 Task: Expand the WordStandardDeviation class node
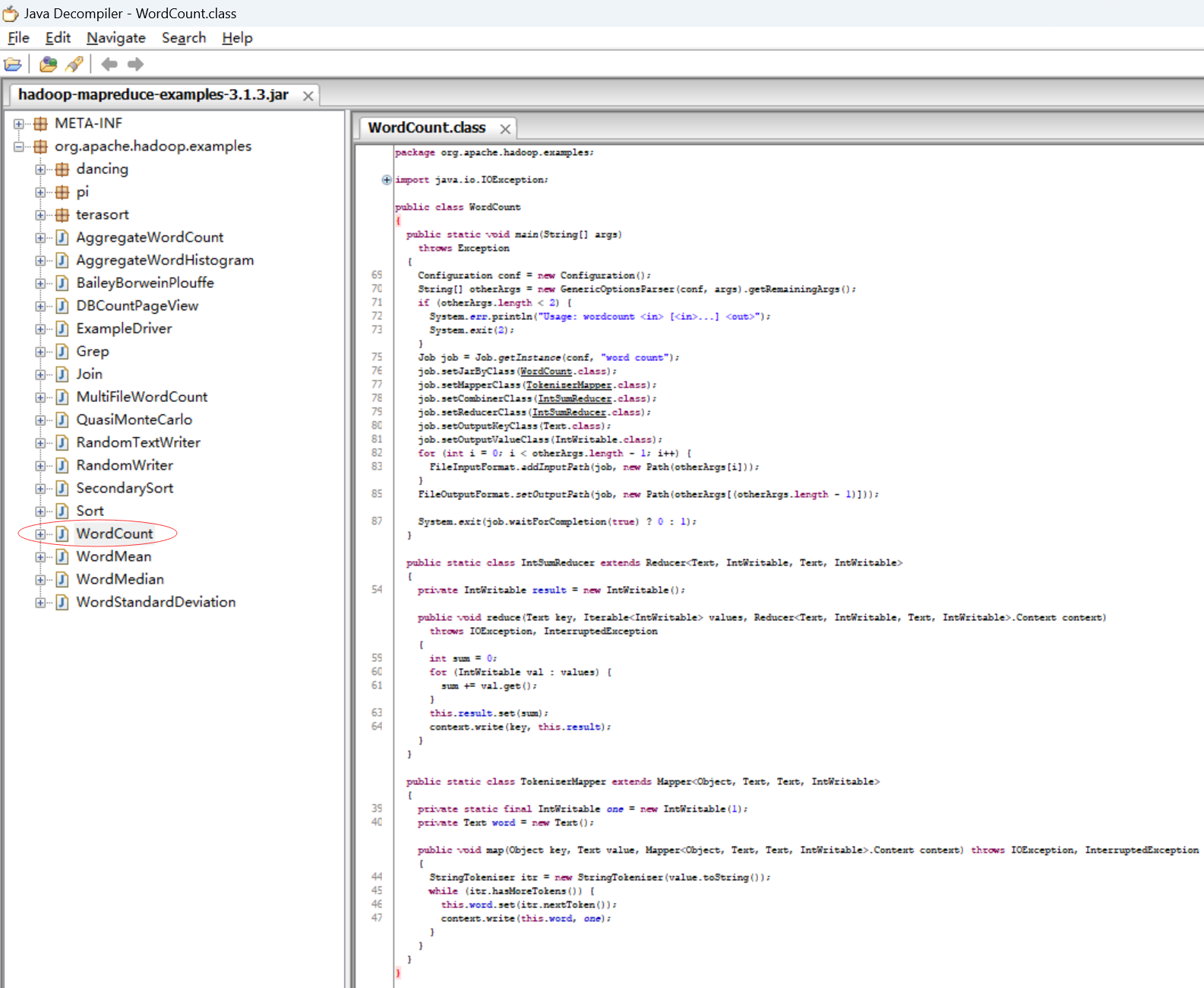pos(40,603)
